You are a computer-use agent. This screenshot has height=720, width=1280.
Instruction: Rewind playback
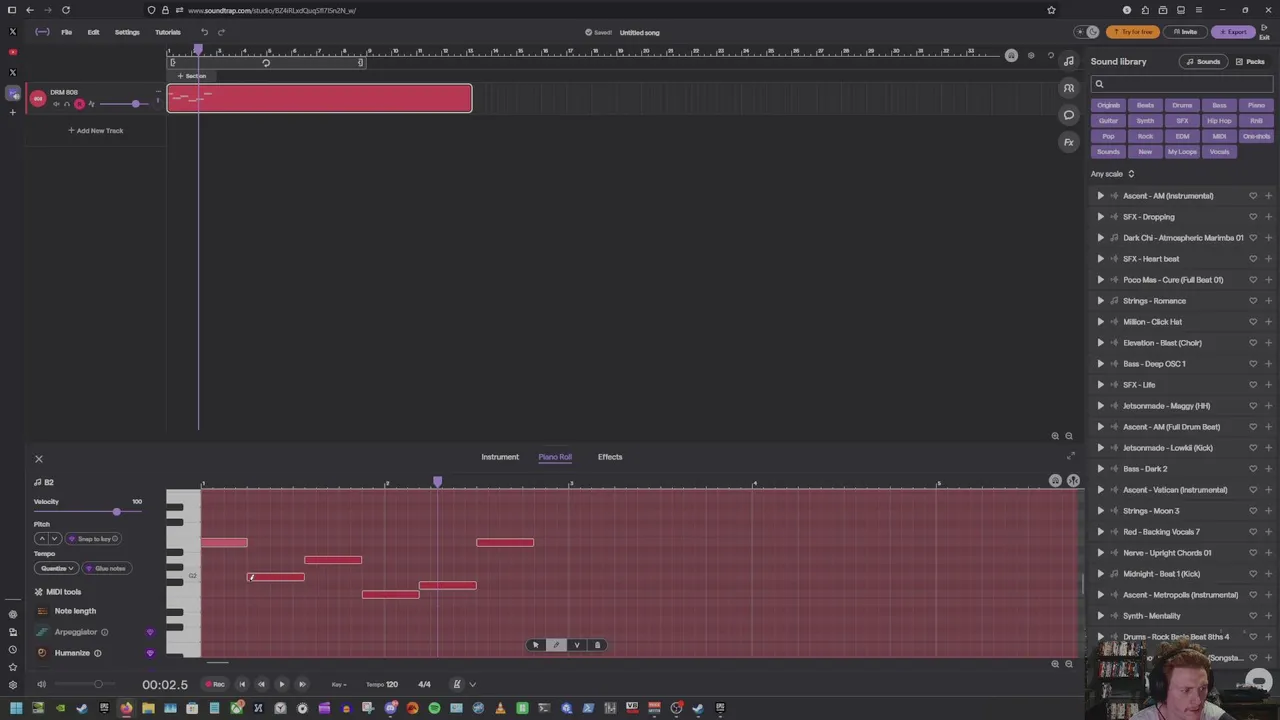coord(262,685)
